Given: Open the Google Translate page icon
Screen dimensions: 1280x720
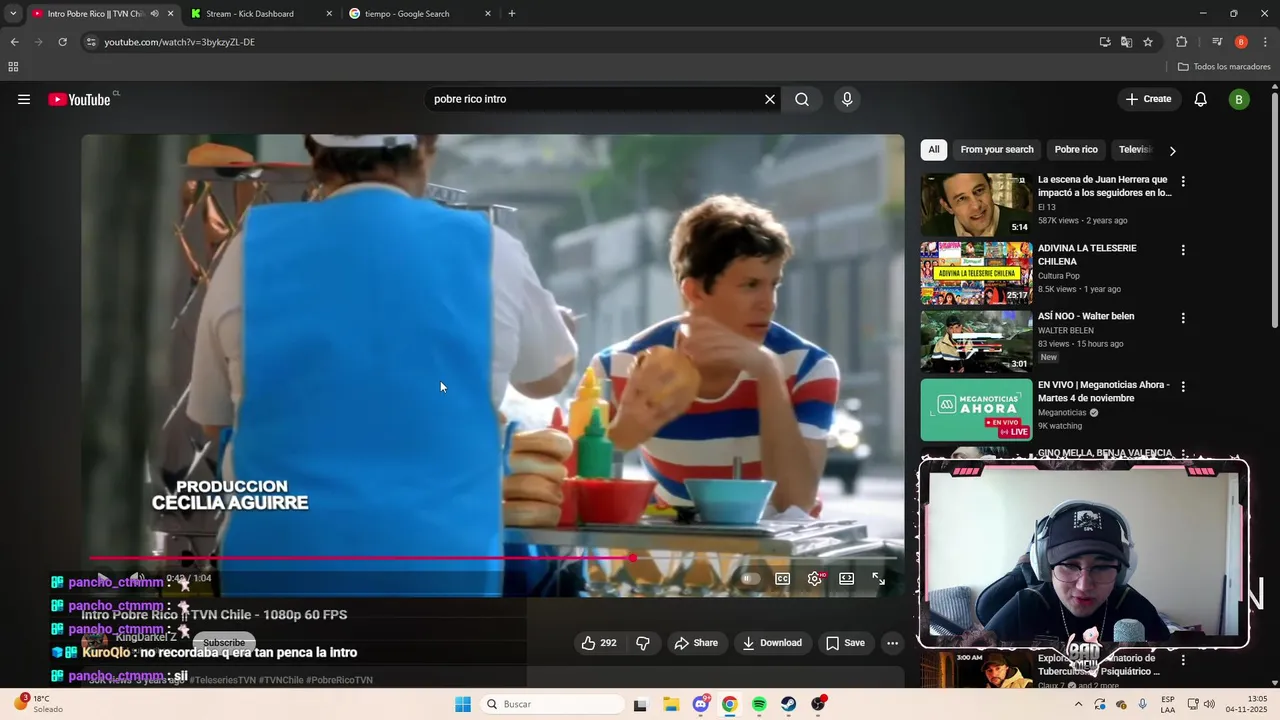Looking at the screenshot, I should (1126, 42).
